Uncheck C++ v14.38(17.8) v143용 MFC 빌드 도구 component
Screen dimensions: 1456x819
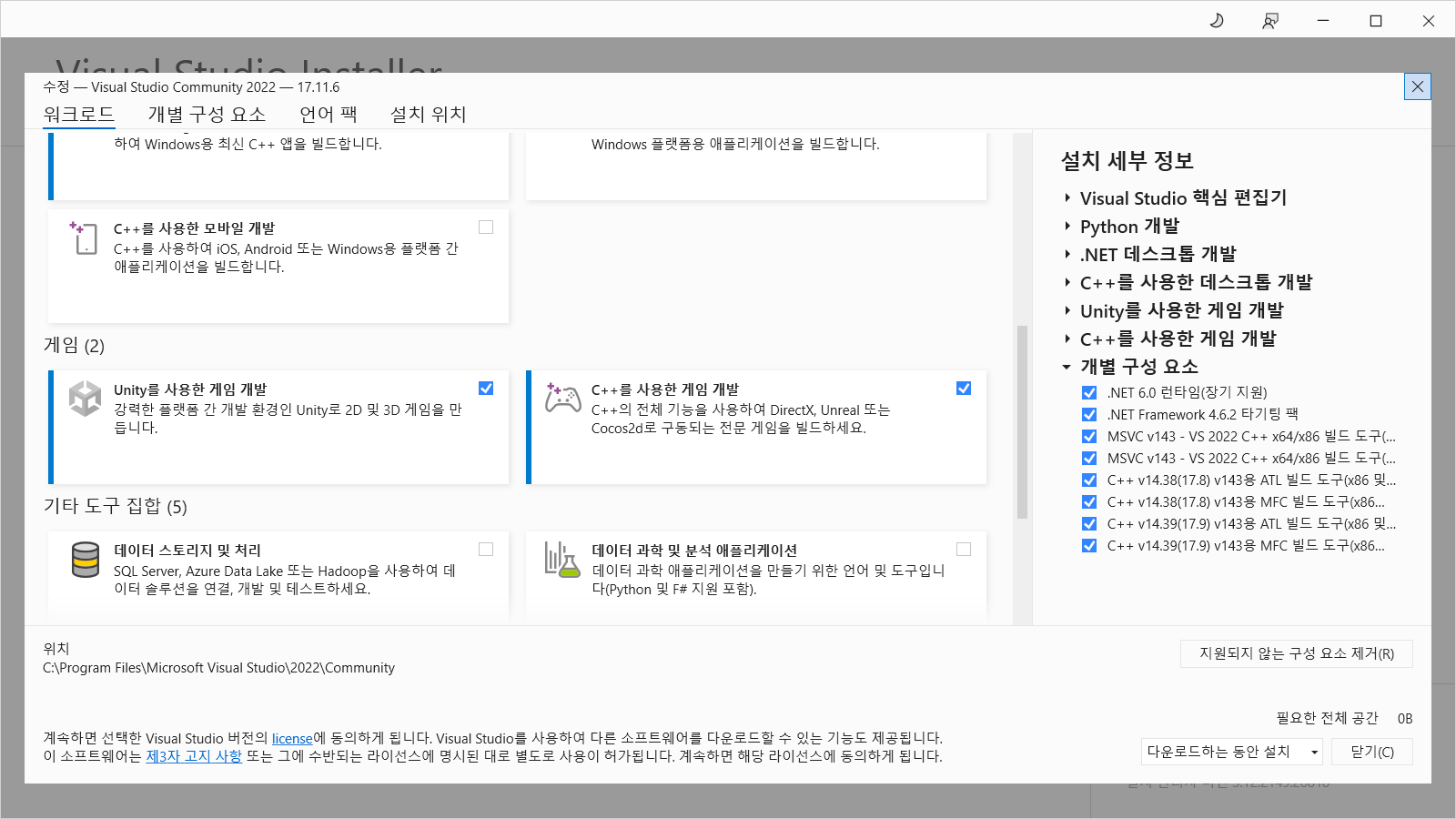coord(1089,502)
